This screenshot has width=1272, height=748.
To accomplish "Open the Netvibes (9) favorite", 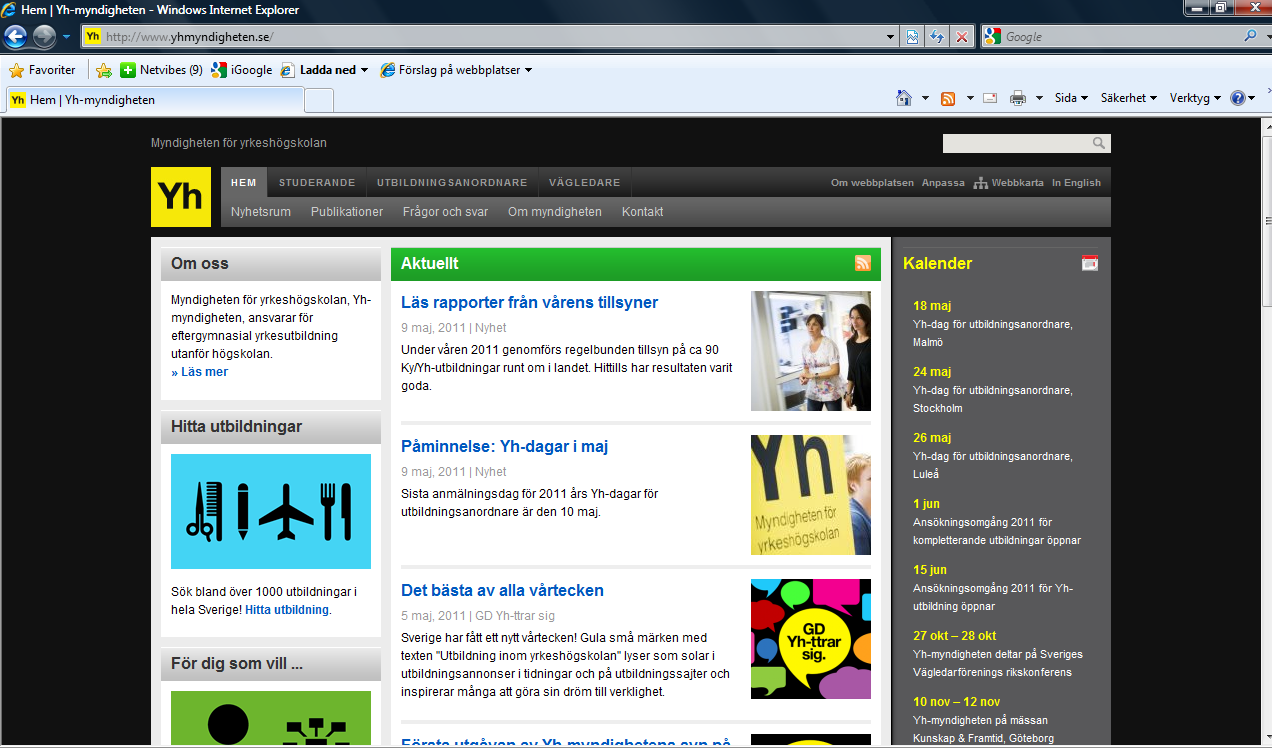I will [161, 70].
